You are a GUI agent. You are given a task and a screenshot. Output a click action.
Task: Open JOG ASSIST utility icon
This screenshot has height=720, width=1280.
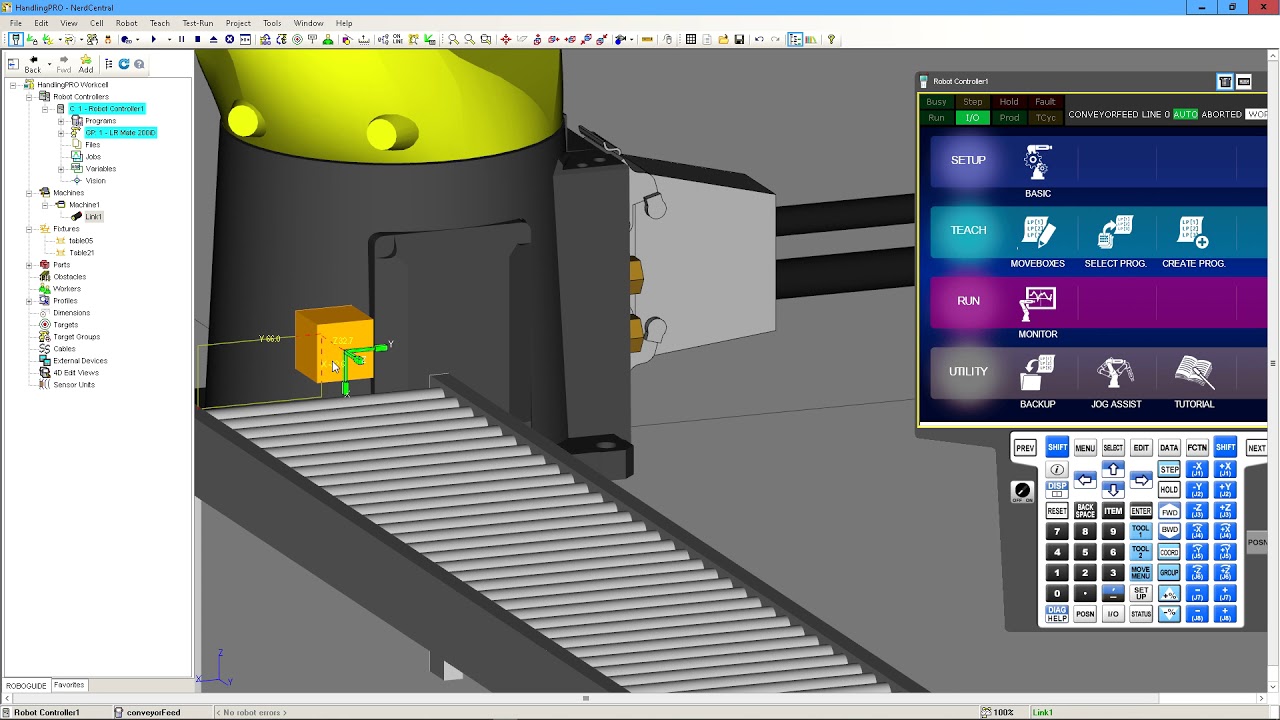1115,374
